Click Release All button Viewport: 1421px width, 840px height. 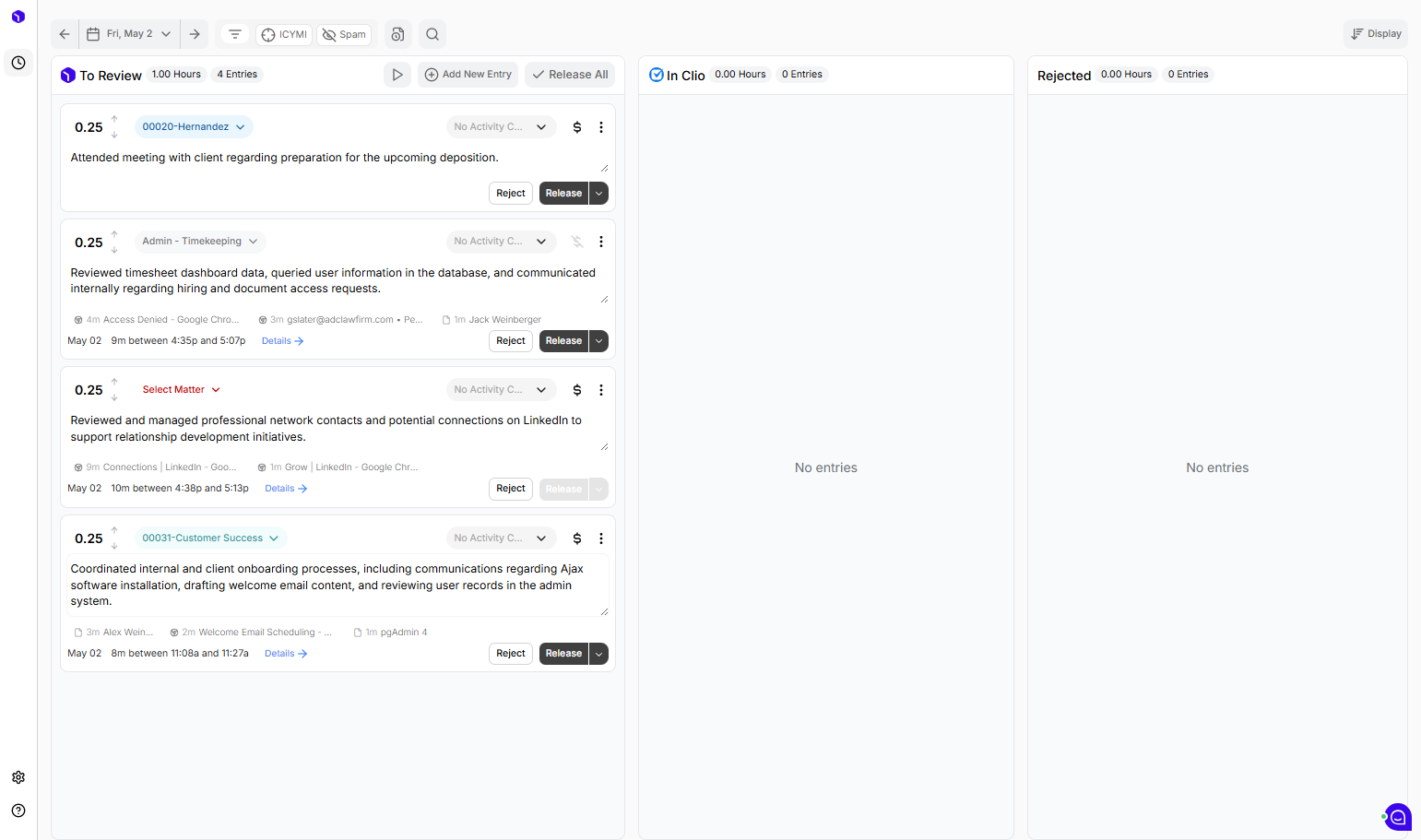point(571,75)
